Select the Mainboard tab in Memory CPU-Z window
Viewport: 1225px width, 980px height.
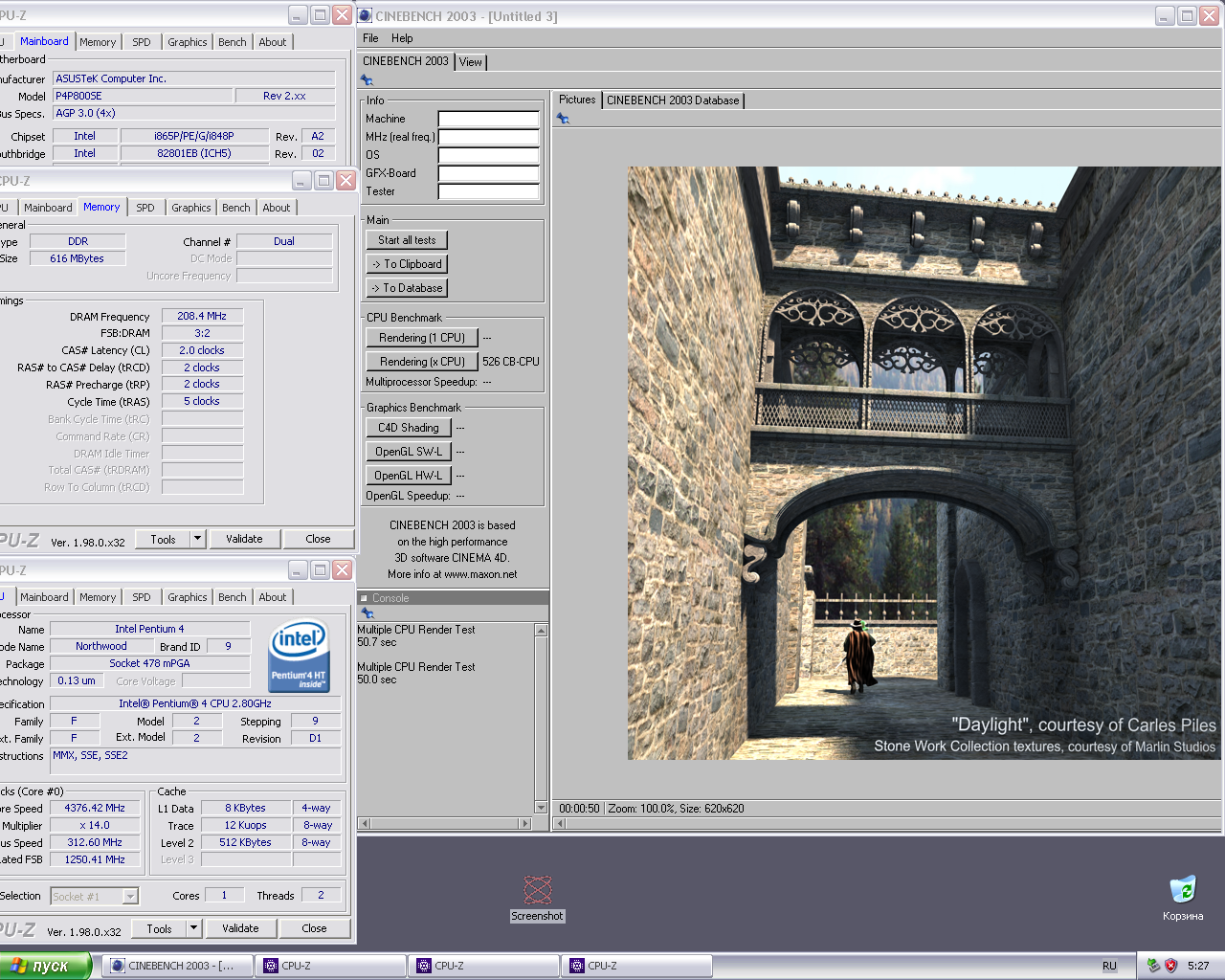[x=48, y=208]
